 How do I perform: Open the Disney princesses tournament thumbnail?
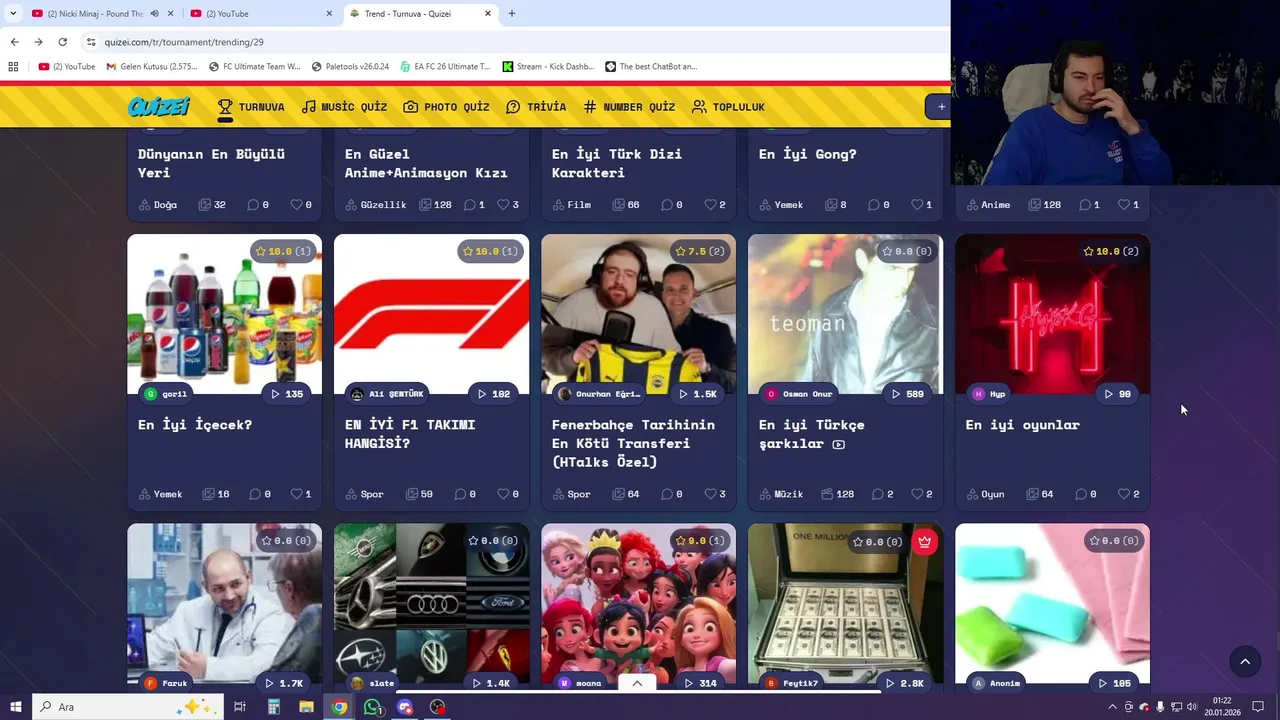click(x=638, y=603)
